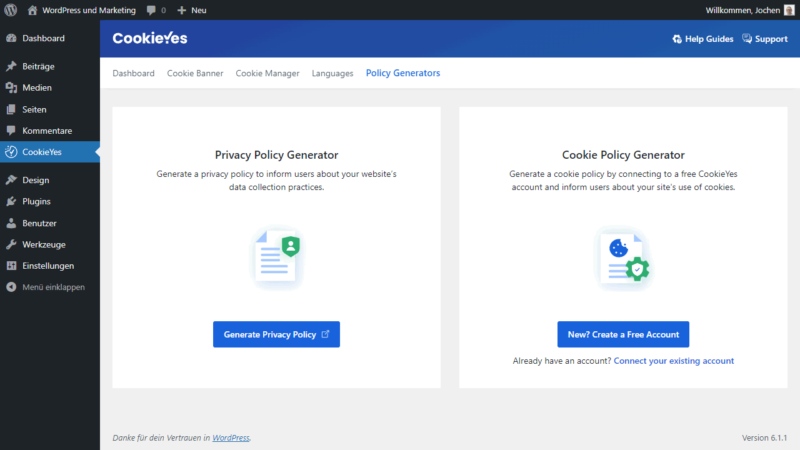Click the WordPress link in the footer

pyautogui.click(x=230, y=438)
